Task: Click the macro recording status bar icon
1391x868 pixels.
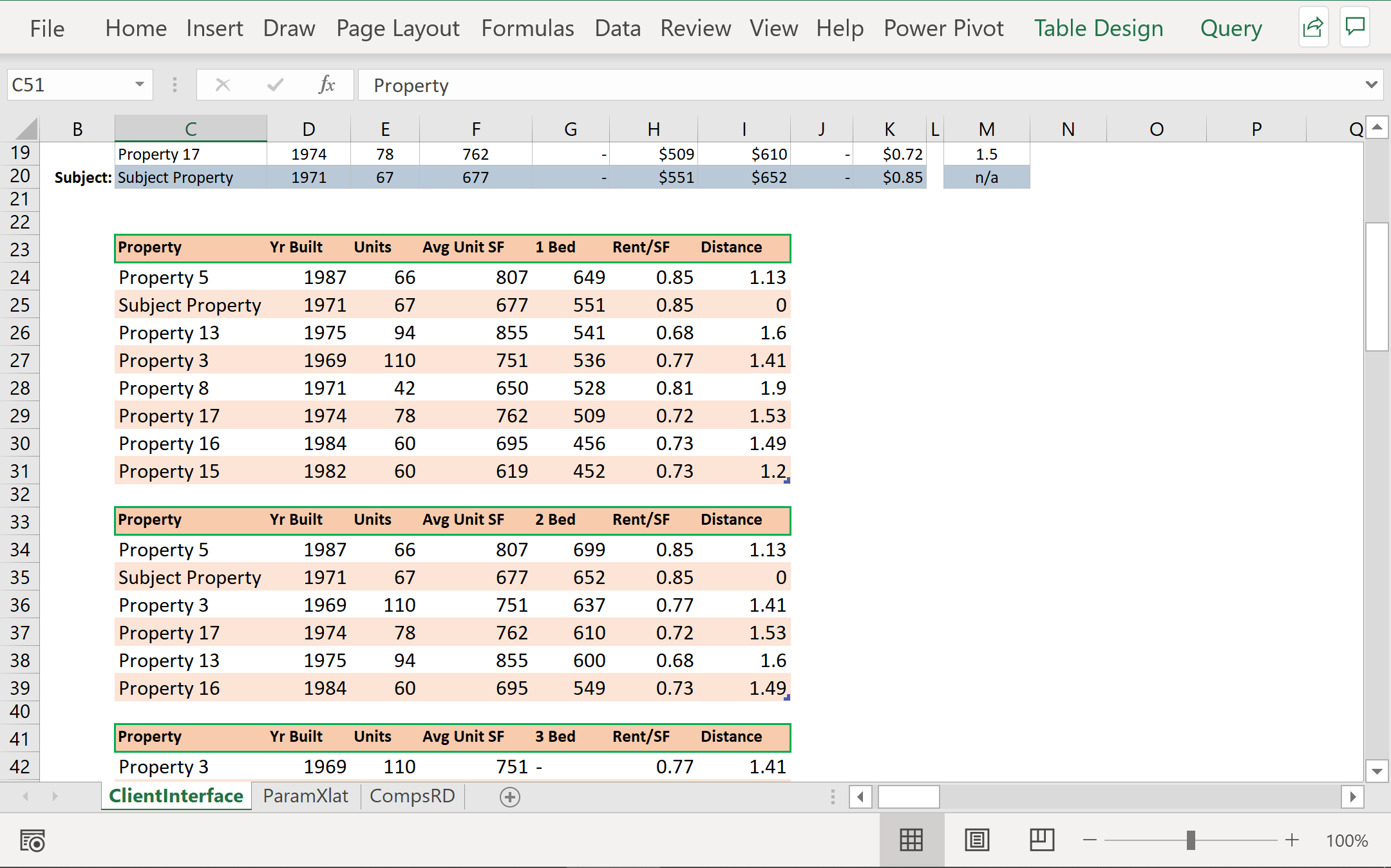Action: [32, 840]
